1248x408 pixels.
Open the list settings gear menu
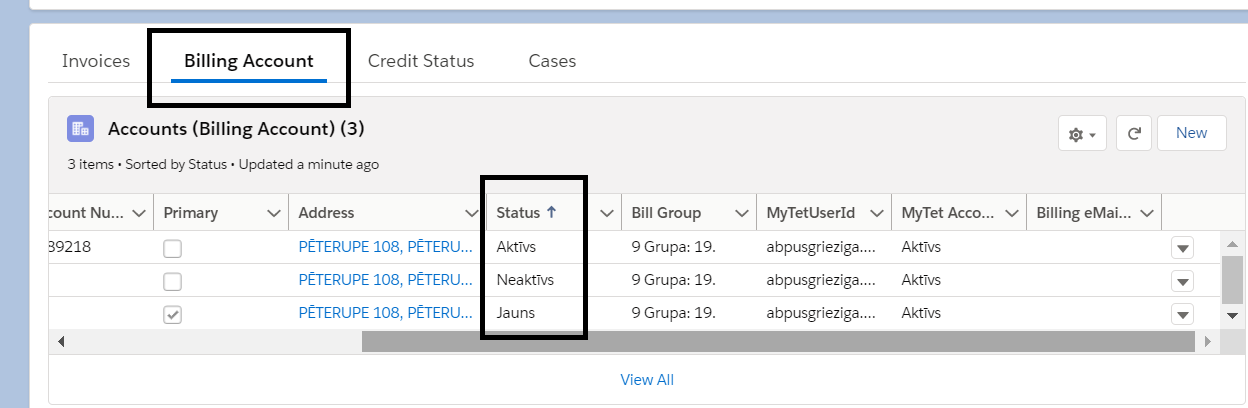pyautogui.click(x=1082, y=134)
